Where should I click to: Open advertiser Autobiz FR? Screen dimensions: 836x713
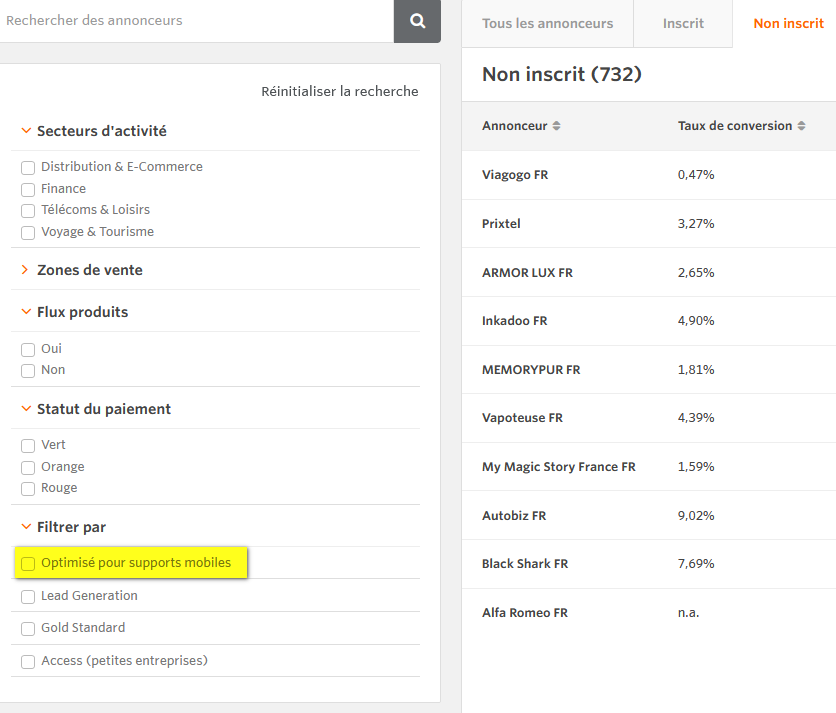pyautogui.click(x=514, y=516)
